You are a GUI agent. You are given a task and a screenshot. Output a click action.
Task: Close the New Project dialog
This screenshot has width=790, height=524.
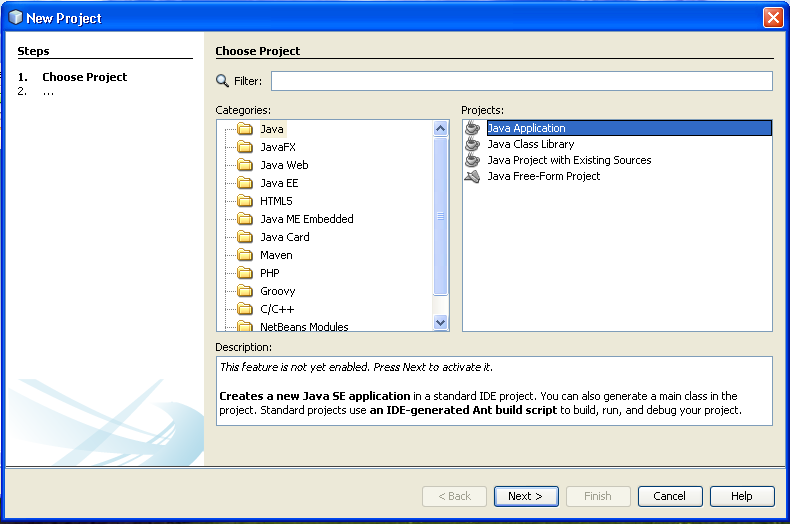(x=773, y=18)
